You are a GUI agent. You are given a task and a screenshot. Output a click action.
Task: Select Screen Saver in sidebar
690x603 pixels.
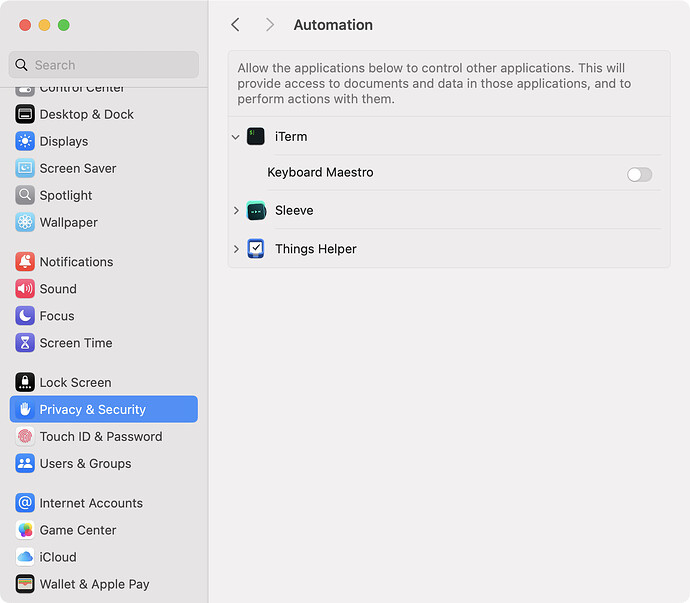78,168
